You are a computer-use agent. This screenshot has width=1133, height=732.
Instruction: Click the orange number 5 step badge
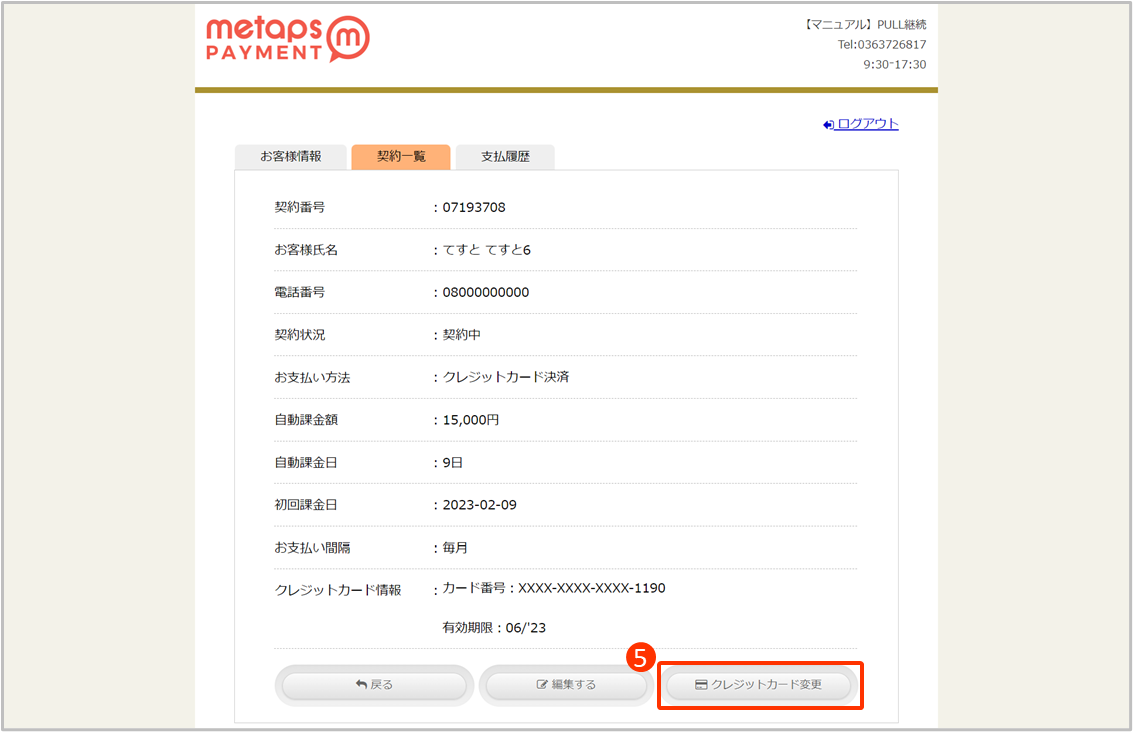click(640, 658)
